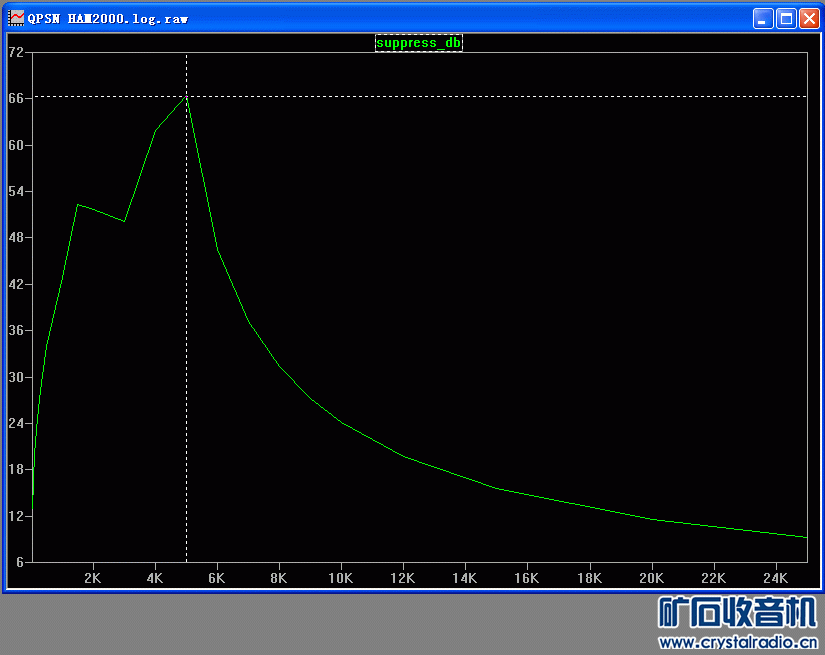Click the 66 tick label on the vertical axis

click(16, 98)
